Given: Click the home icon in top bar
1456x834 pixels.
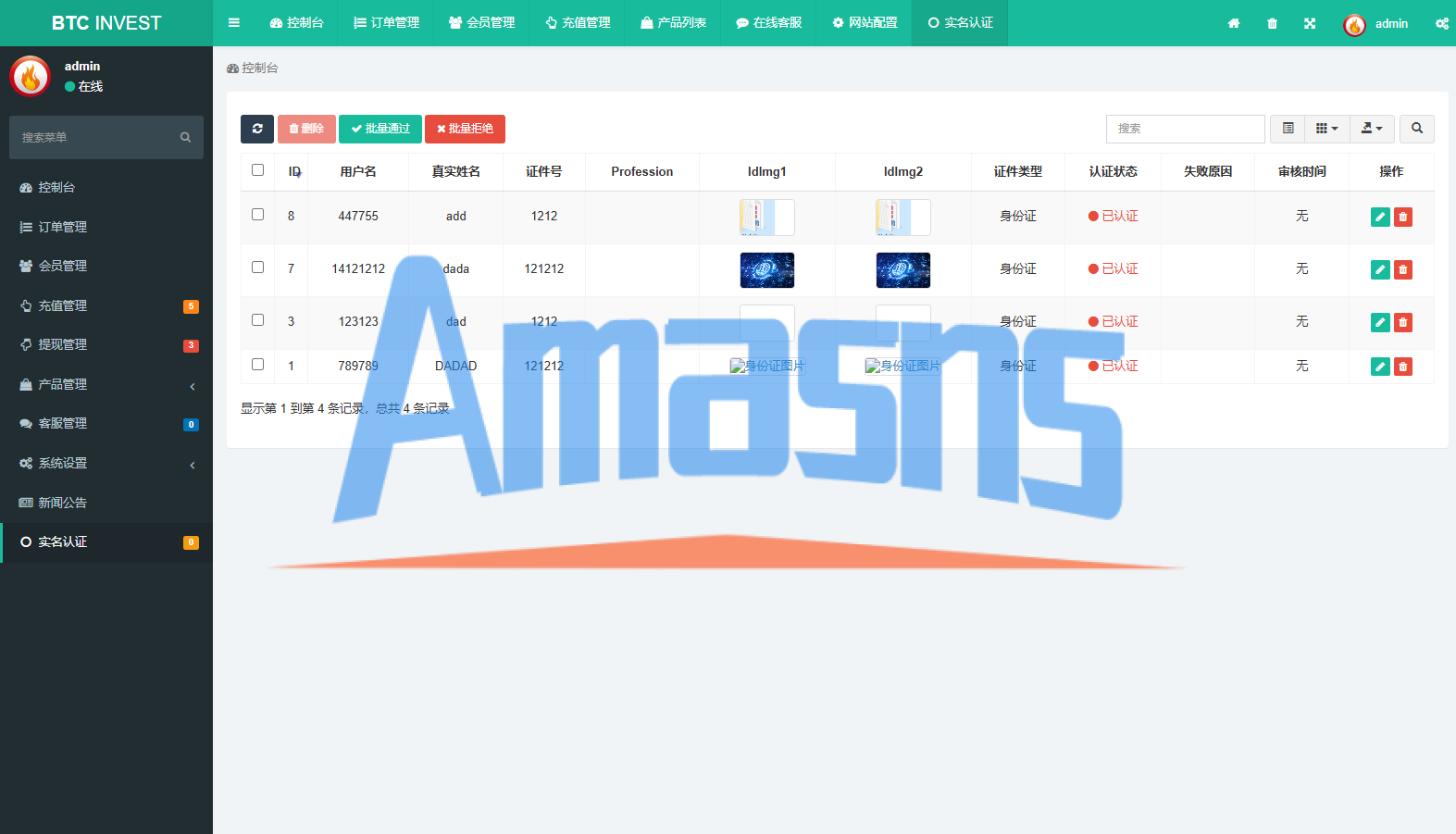Looking at the screenshot, I should point(1234,23).
